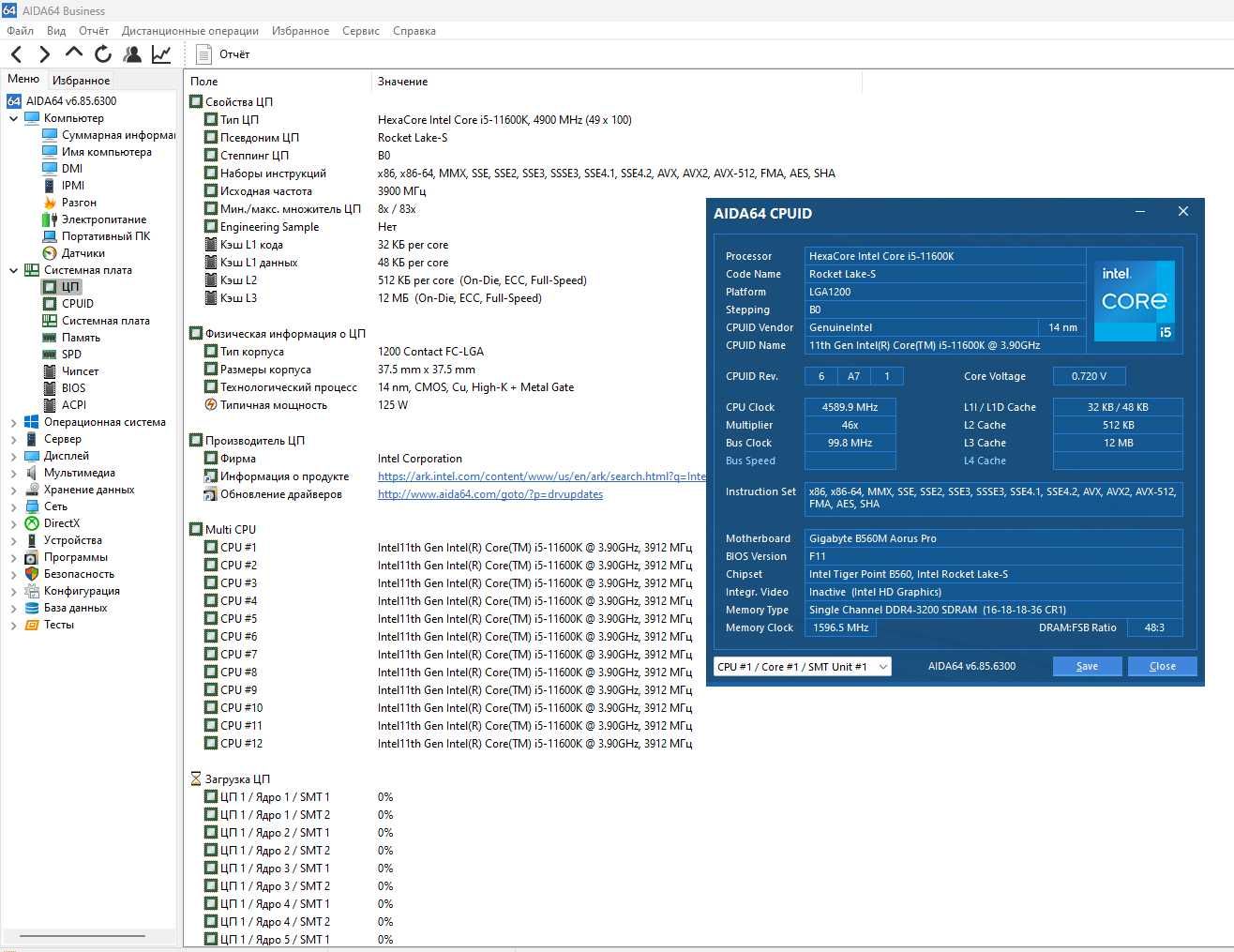Expand the Дисплей tree node
This screenshot has width=1234, height=952.
(x=13, y=456)
